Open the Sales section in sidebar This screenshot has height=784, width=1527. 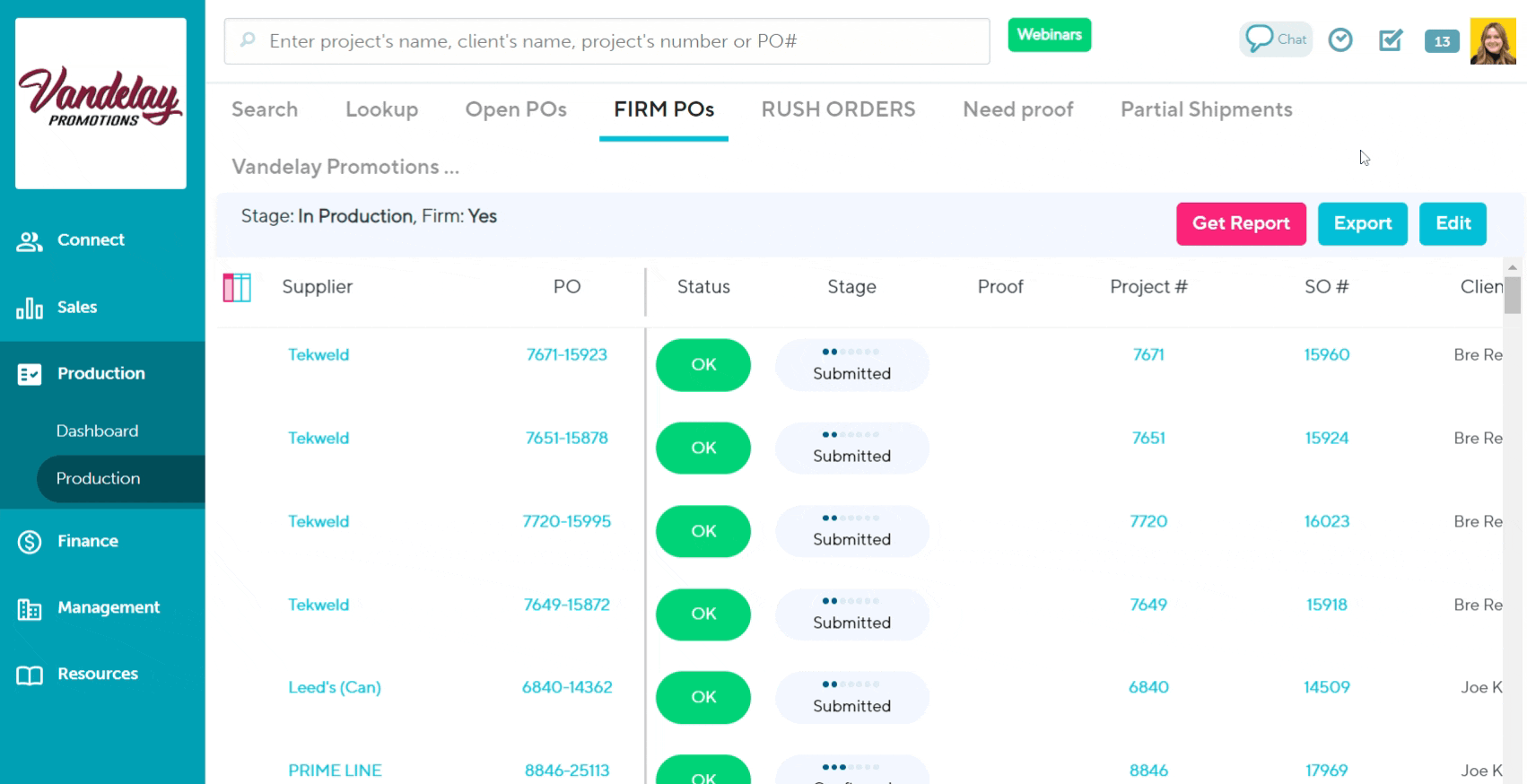(77, 308)
